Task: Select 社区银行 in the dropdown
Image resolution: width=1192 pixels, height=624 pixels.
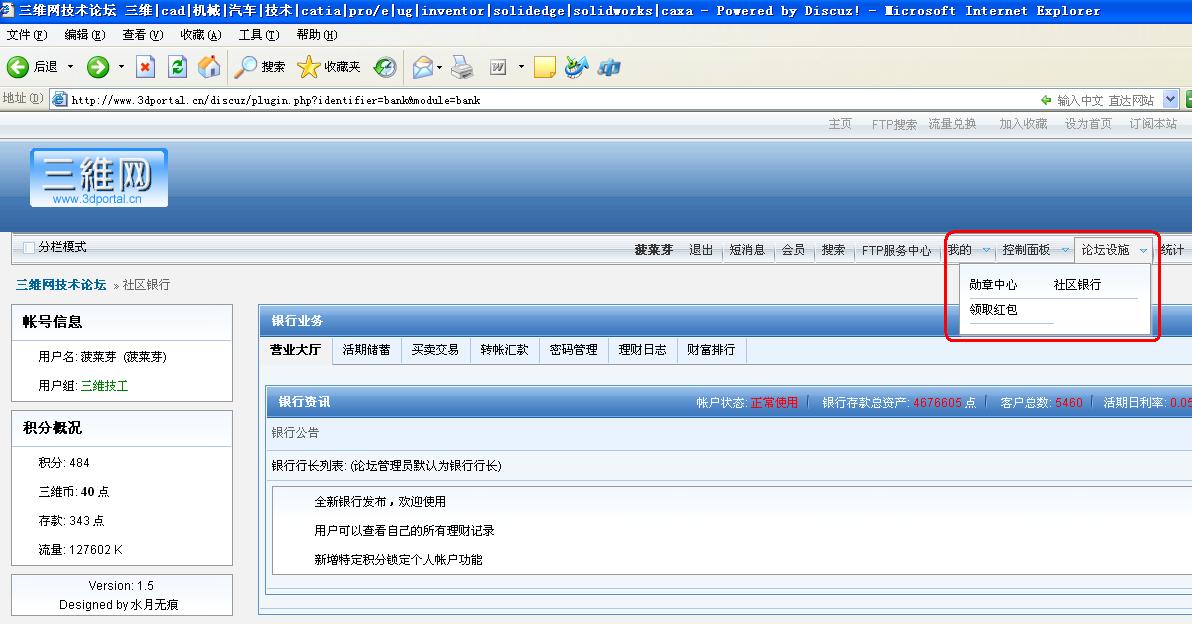Action: [1077, 284]
